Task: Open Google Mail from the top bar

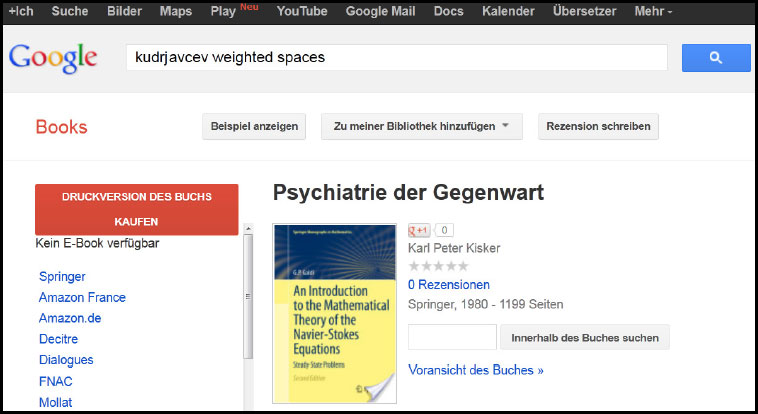Action: [380, 11]
